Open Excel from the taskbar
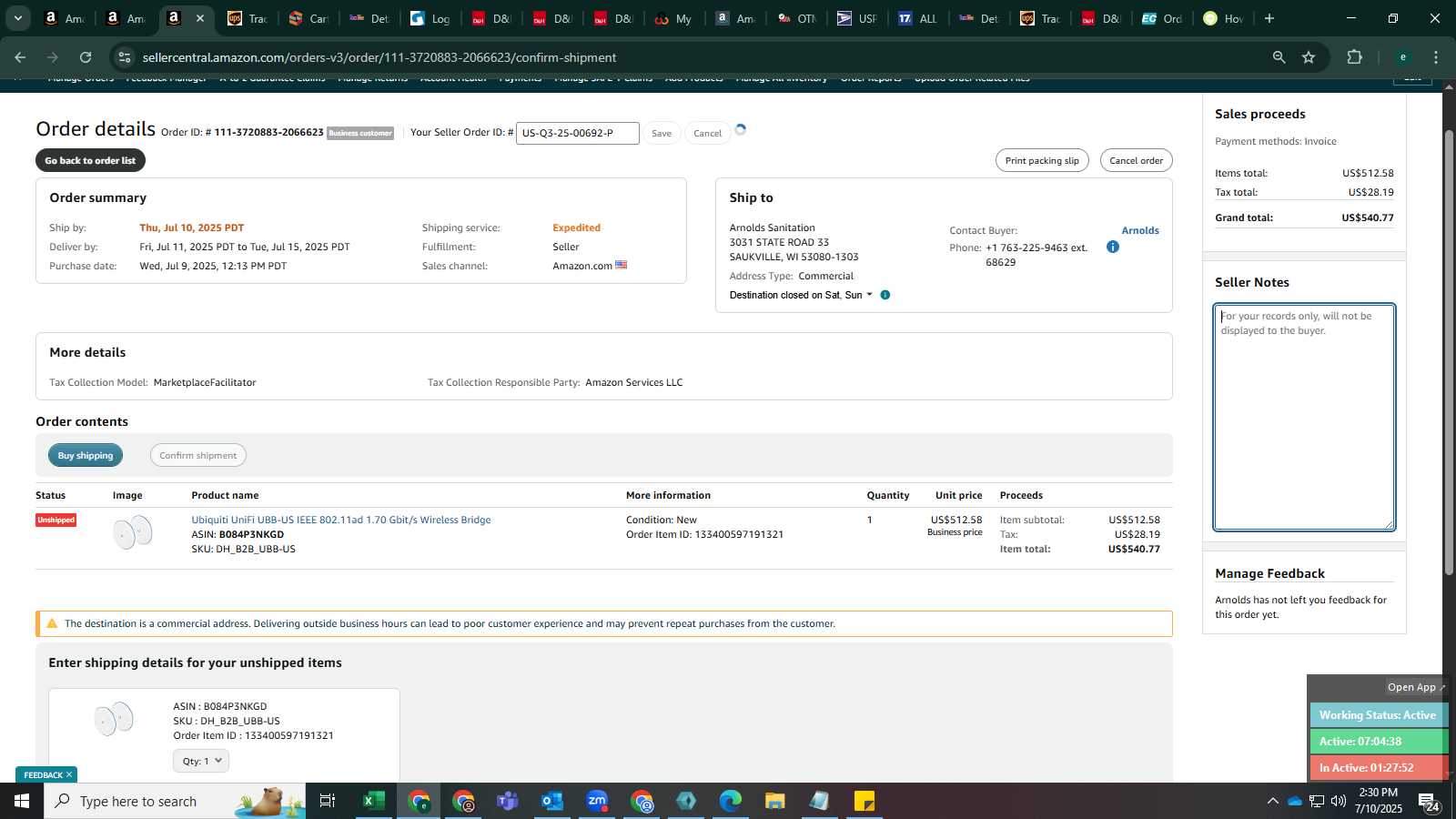1456x819 pixels. pyautogui.click(x=373, y=801)
